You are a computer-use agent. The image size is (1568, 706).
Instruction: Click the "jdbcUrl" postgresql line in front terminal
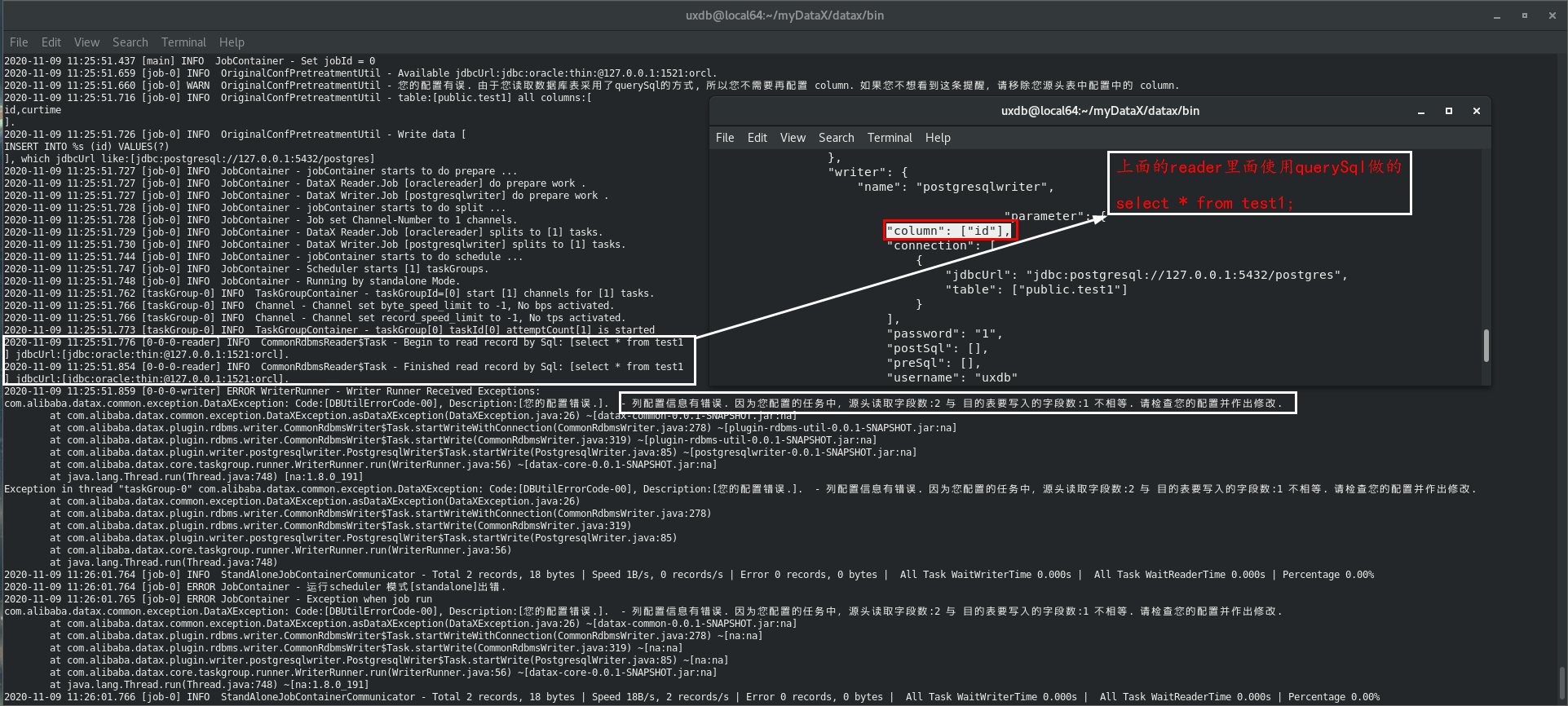point(1146,275)
